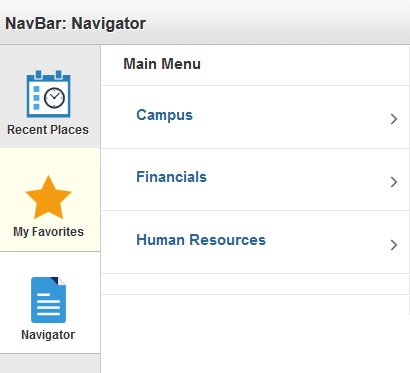
Task: Click the blank space in Campus row
Action: [x=290, y=117]
